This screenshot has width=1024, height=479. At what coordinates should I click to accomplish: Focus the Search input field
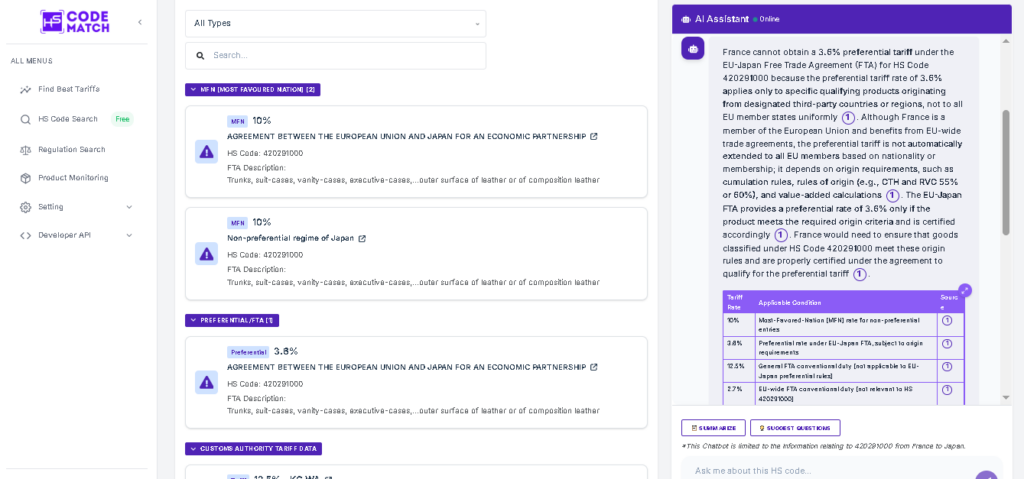point(345,56)
